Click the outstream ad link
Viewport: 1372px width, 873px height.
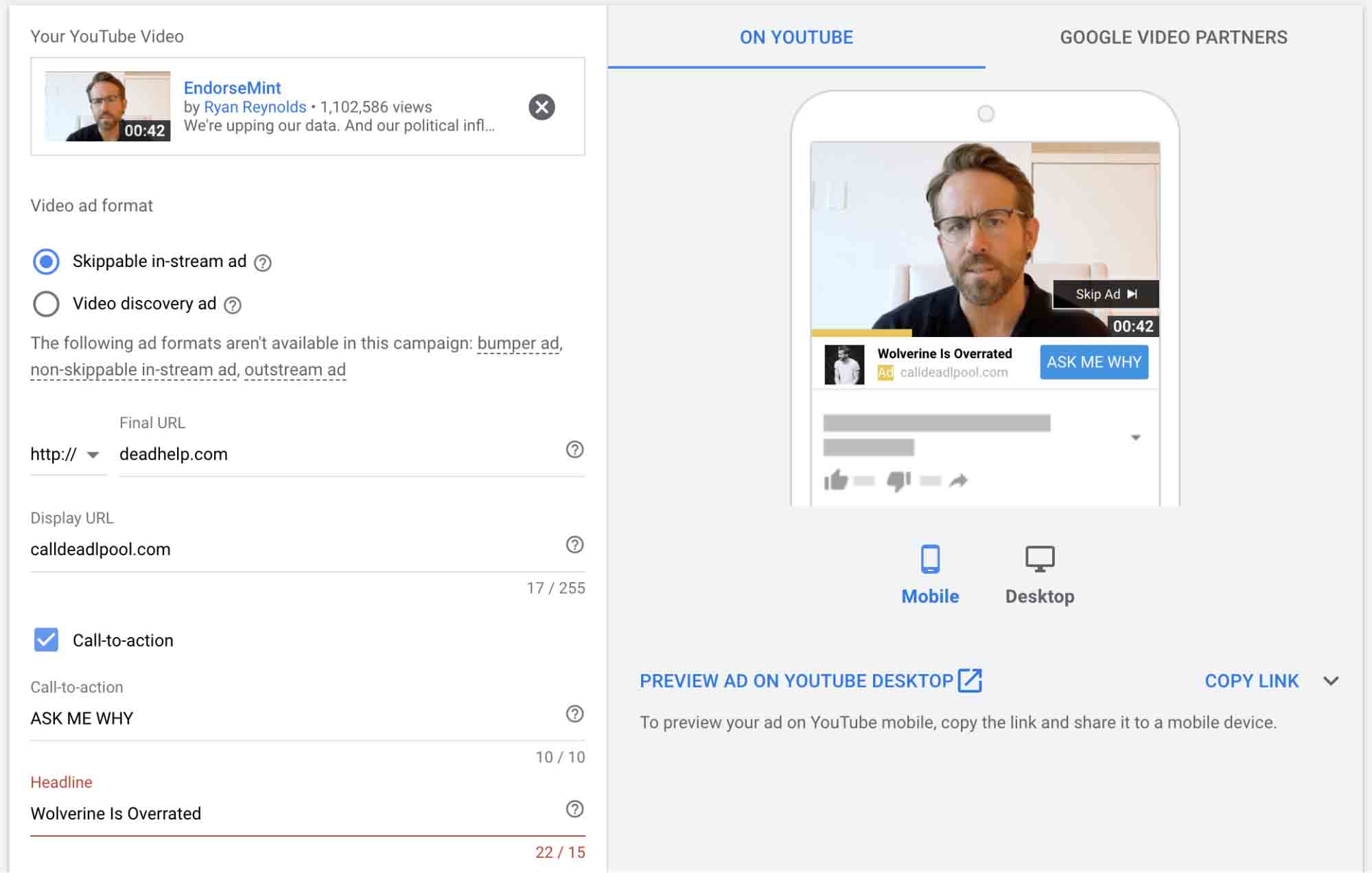coord(295,370)
